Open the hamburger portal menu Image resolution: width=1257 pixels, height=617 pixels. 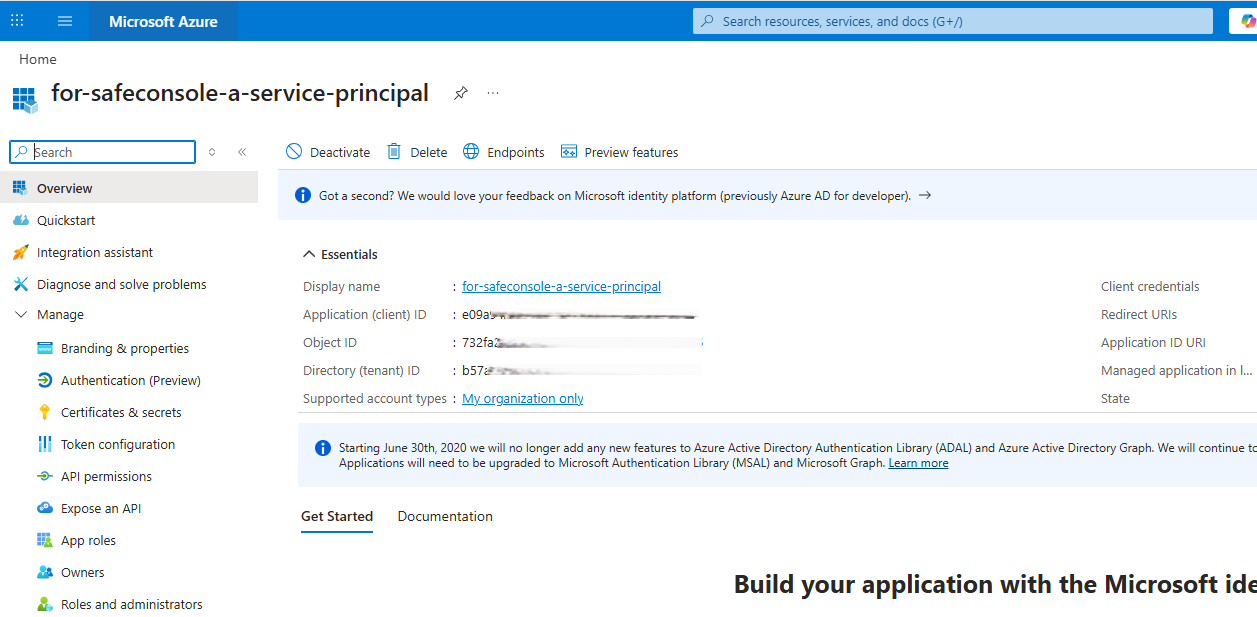[x=65, y=21]
